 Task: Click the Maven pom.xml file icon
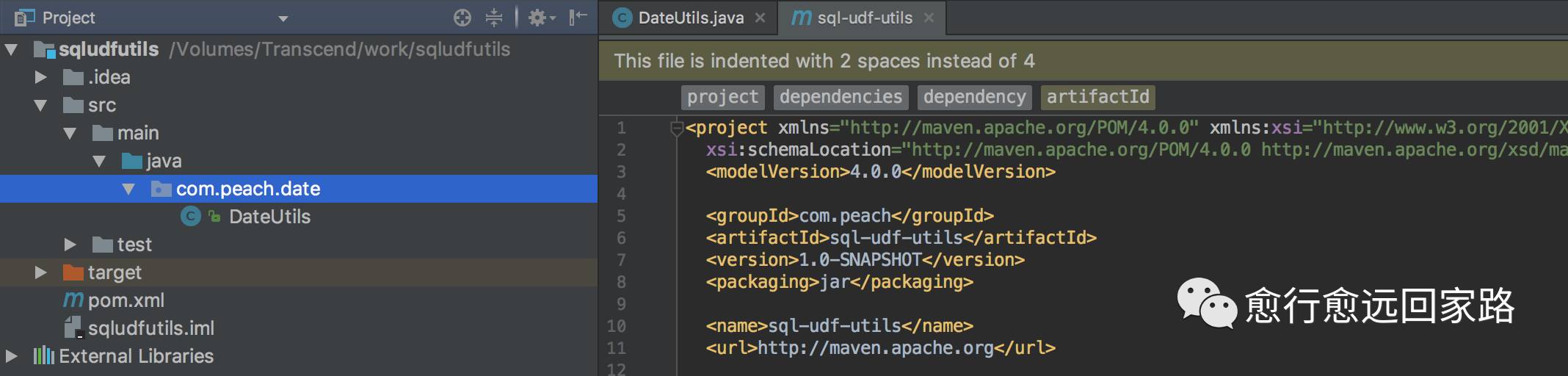click(73, 300)
